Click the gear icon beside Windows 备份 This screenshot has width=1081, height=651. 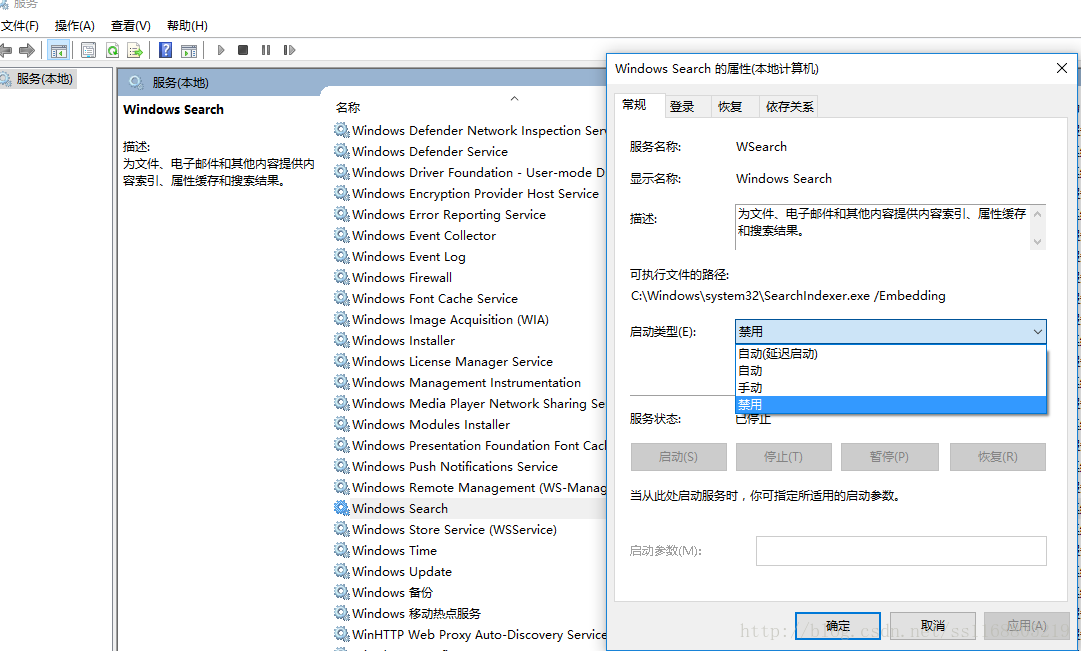pyautogui.click(x=341, y=592)
